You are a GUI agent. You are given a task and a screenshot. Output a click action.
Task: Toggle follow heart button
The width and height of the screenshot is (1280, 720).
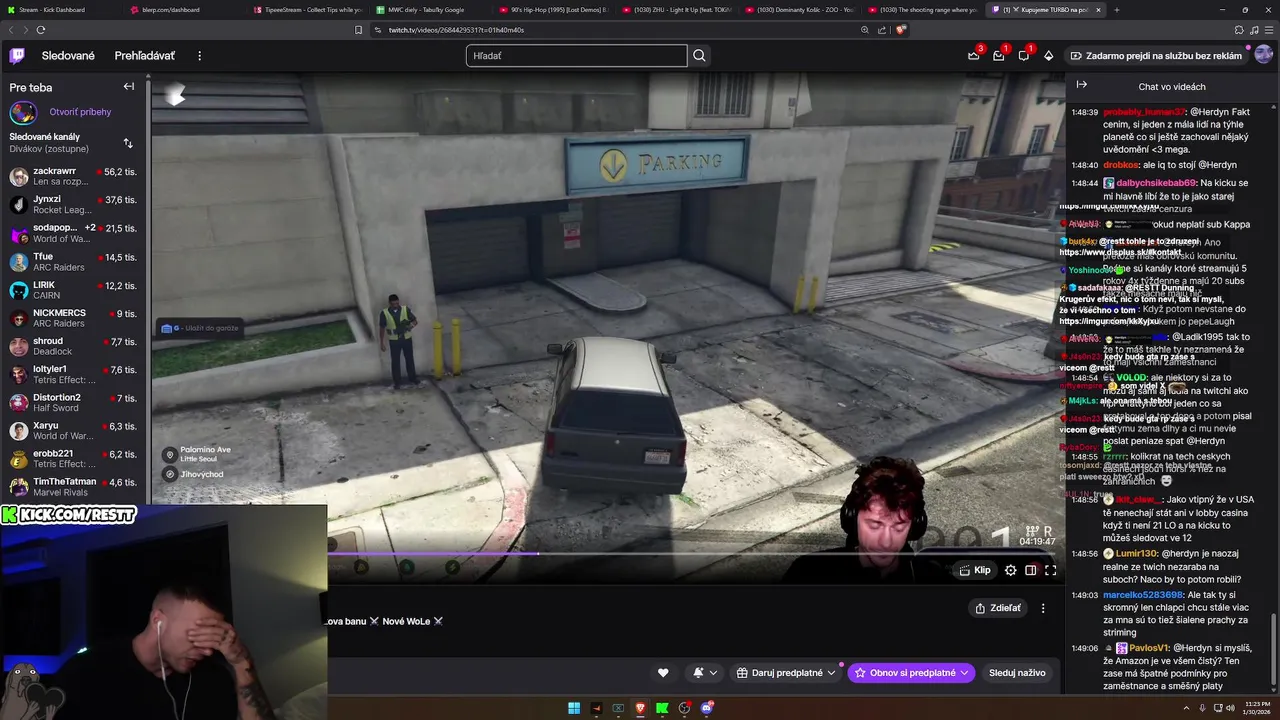coord(662,673)
